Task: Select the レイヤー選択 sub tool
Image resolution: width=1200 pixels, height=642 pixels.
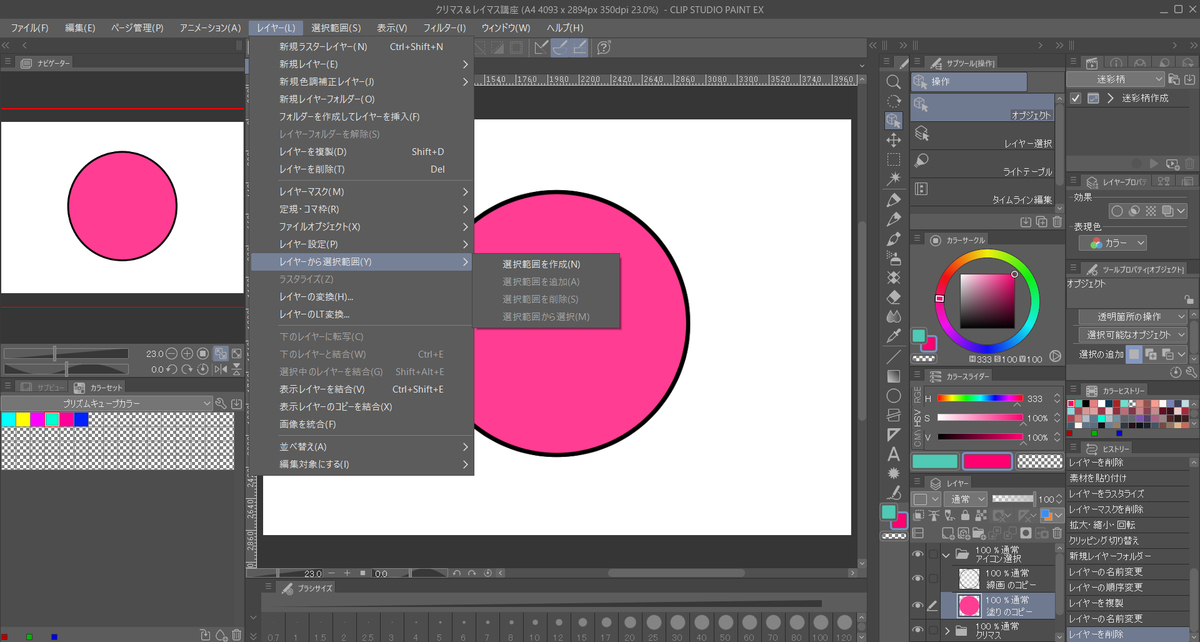Action: click(x=982, y=136)
